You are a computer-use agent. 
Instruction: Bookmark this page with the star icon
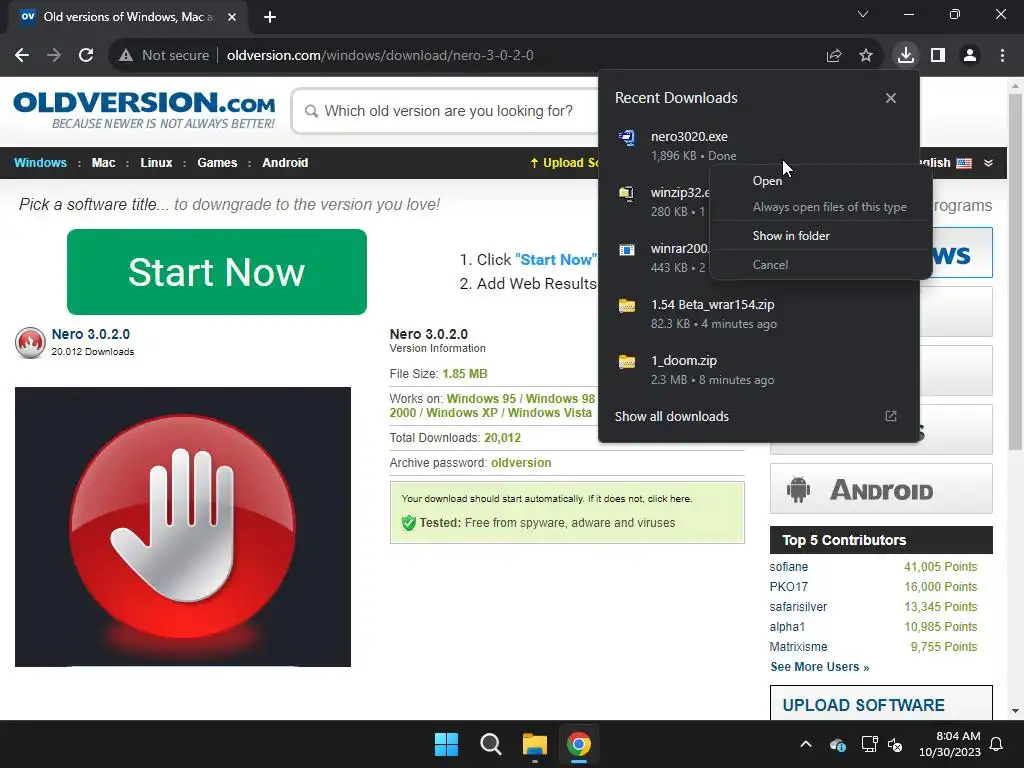866,56
